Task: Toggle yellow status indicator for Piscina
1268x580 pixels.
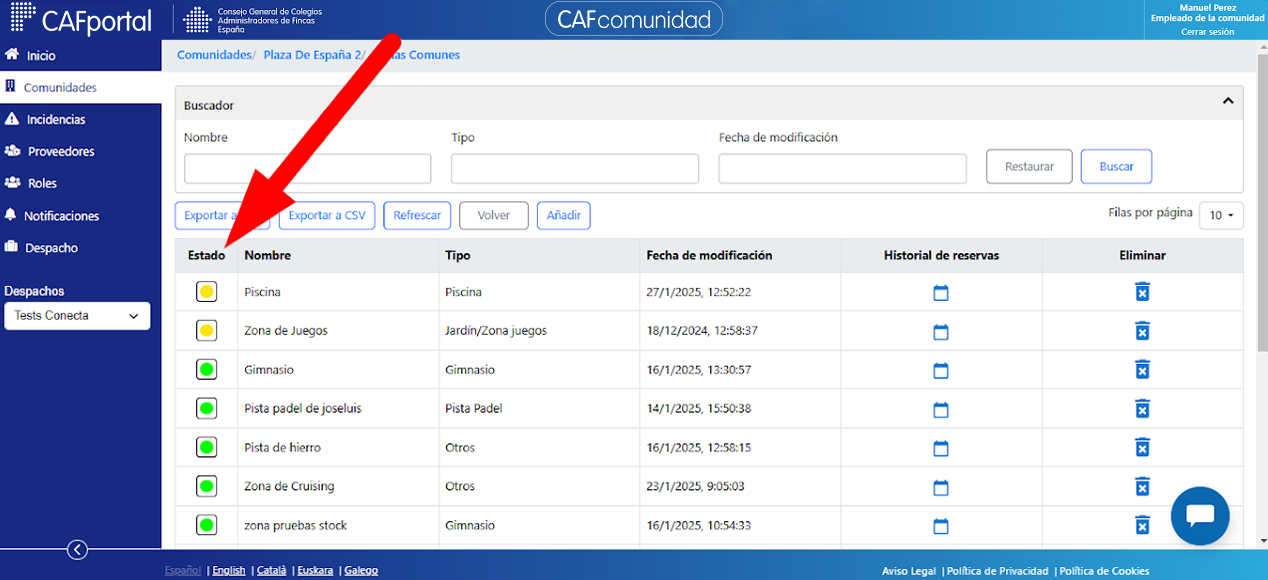Action: point(207,292)
